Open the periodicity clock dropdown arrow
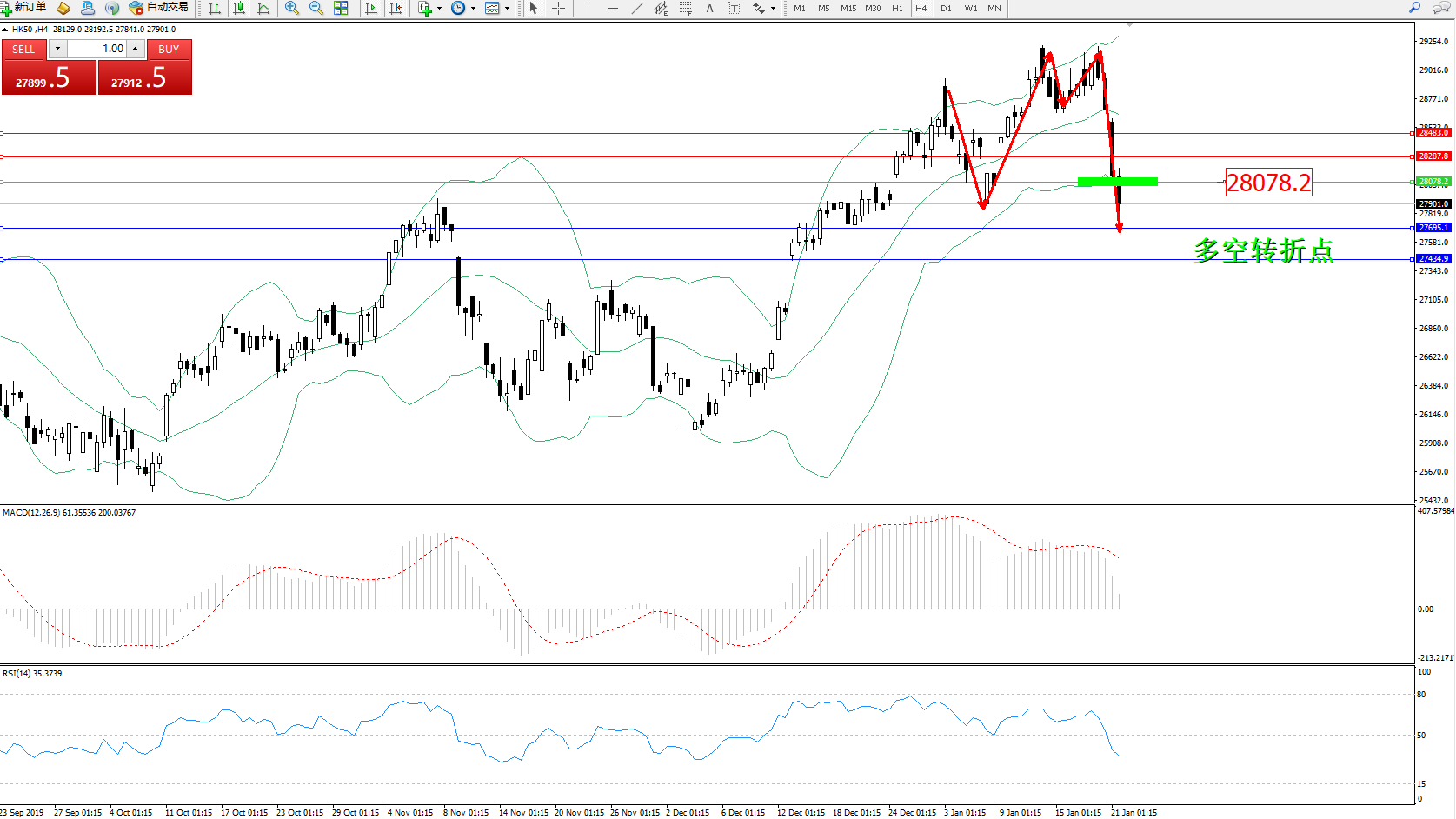The width and height of the screenshot is (1456, 819). (473, 8)
